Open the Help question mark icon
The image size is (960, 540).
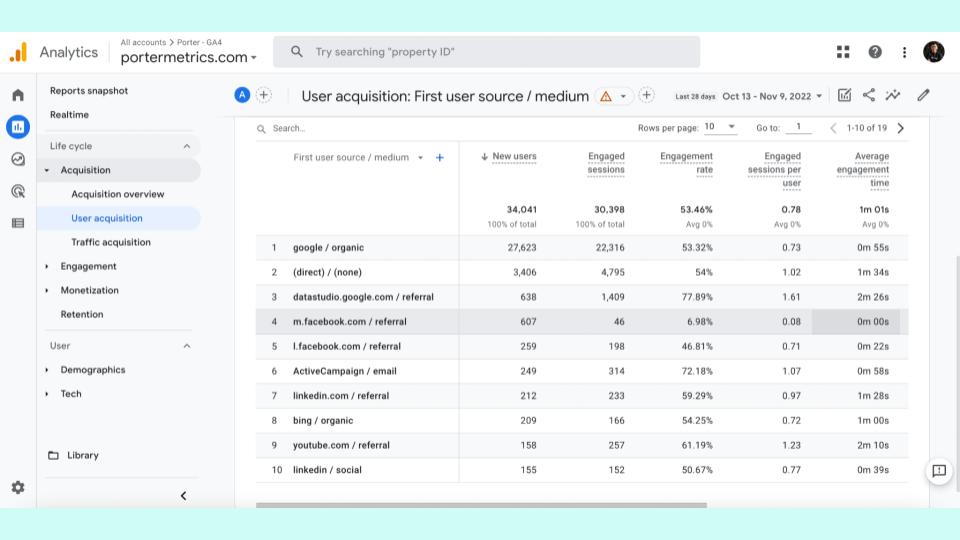coord(875,52)
